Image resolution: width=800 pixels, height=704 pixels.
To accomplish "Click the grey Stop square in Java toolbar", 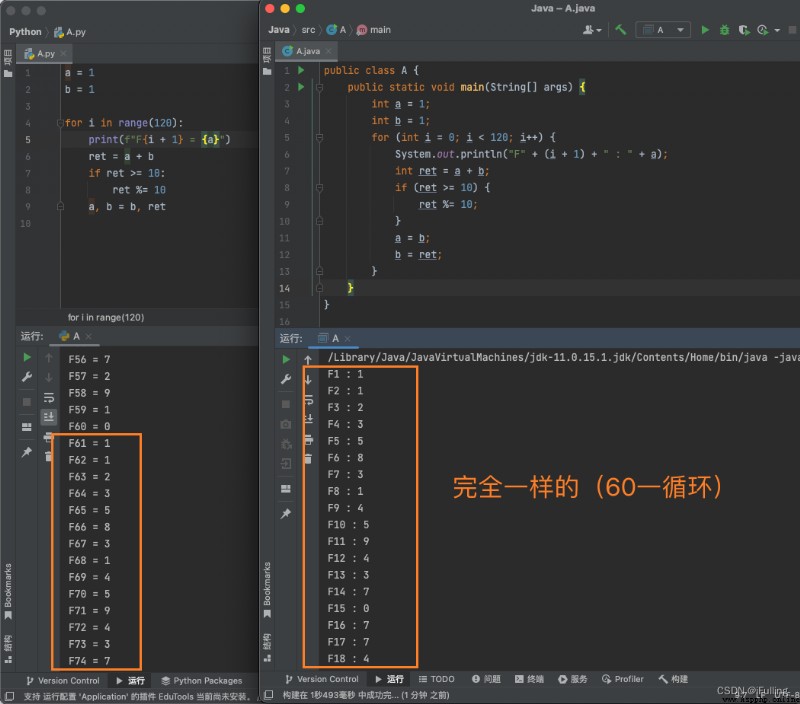I will point(792,30).
